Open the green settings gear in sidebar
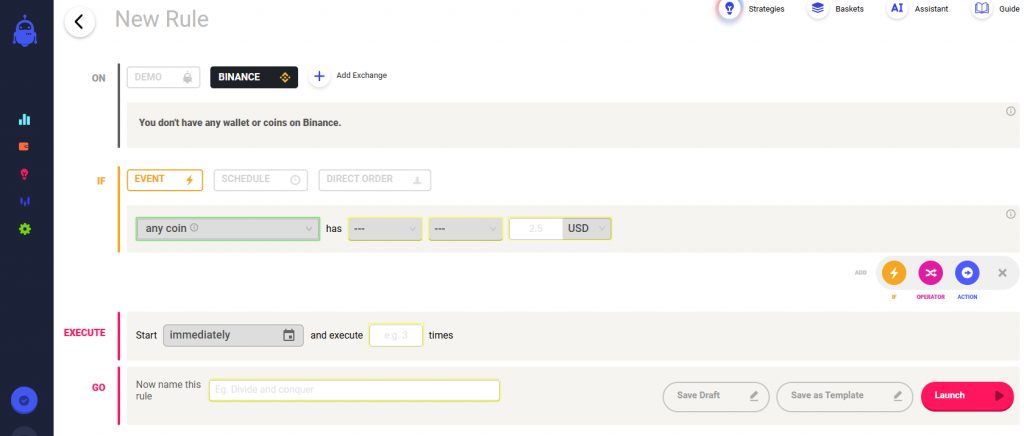This screenshot has height=436, width=1024. coord(25,229)
